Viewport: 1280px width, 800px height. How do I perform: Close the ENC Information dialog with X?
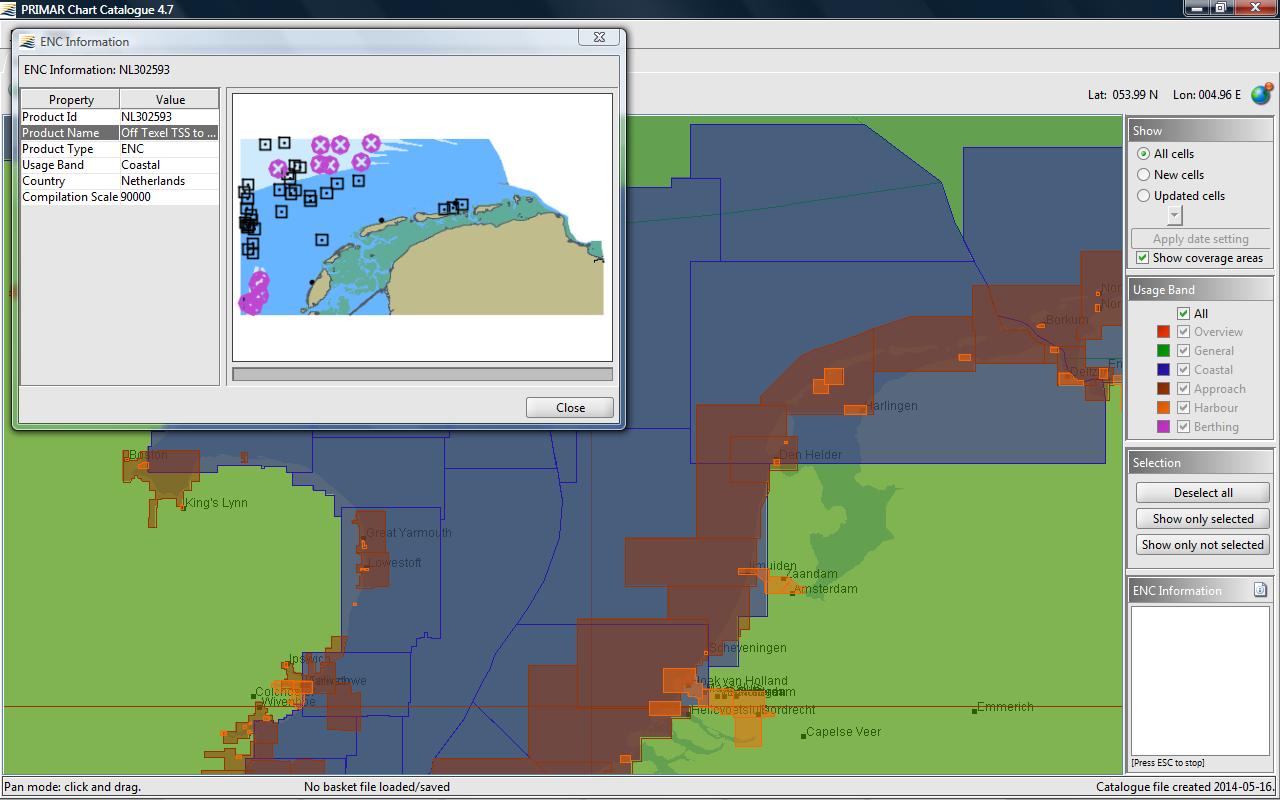point(598,37)
